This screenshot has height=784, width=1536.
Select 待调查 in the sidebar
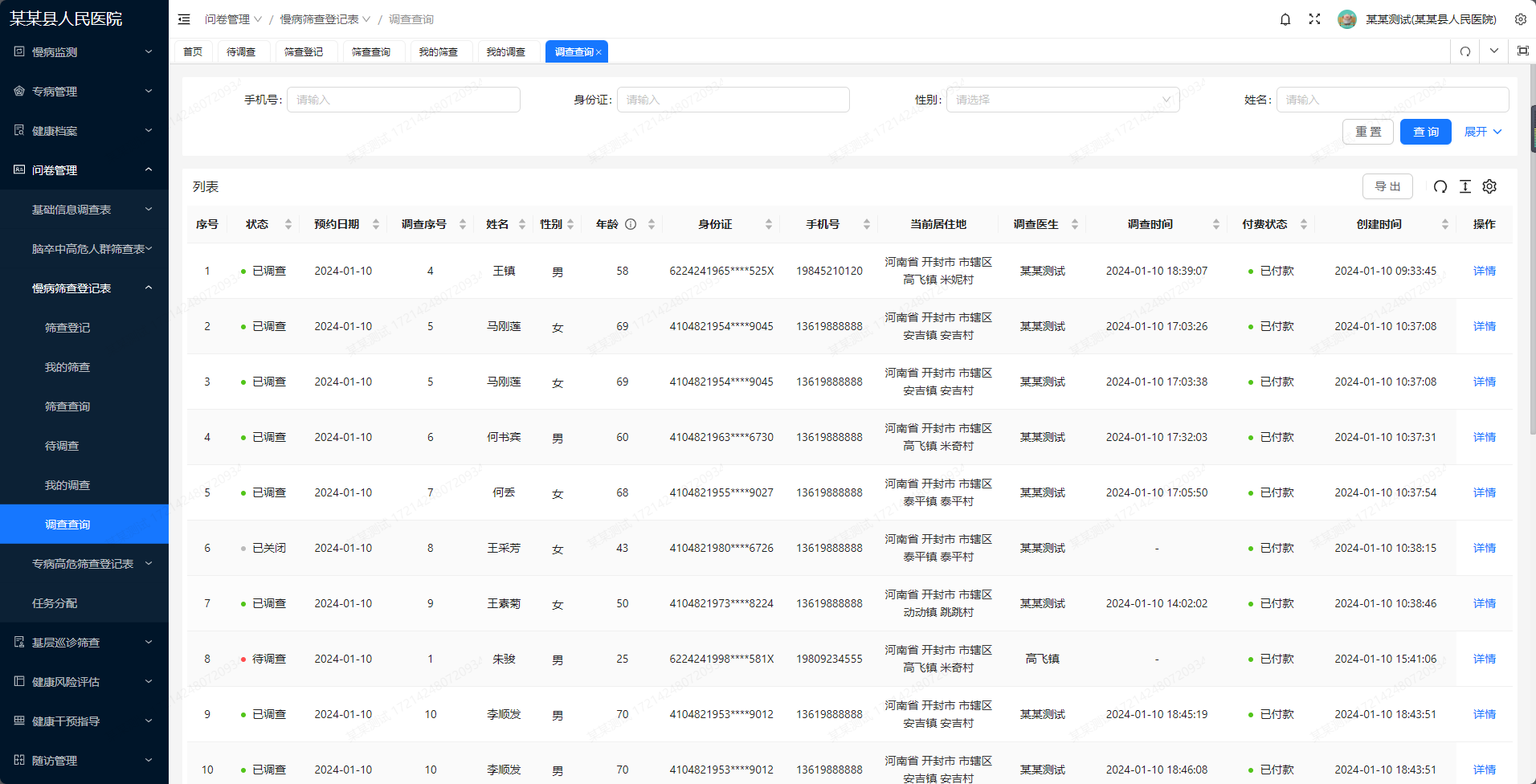(x=84, y=446)
